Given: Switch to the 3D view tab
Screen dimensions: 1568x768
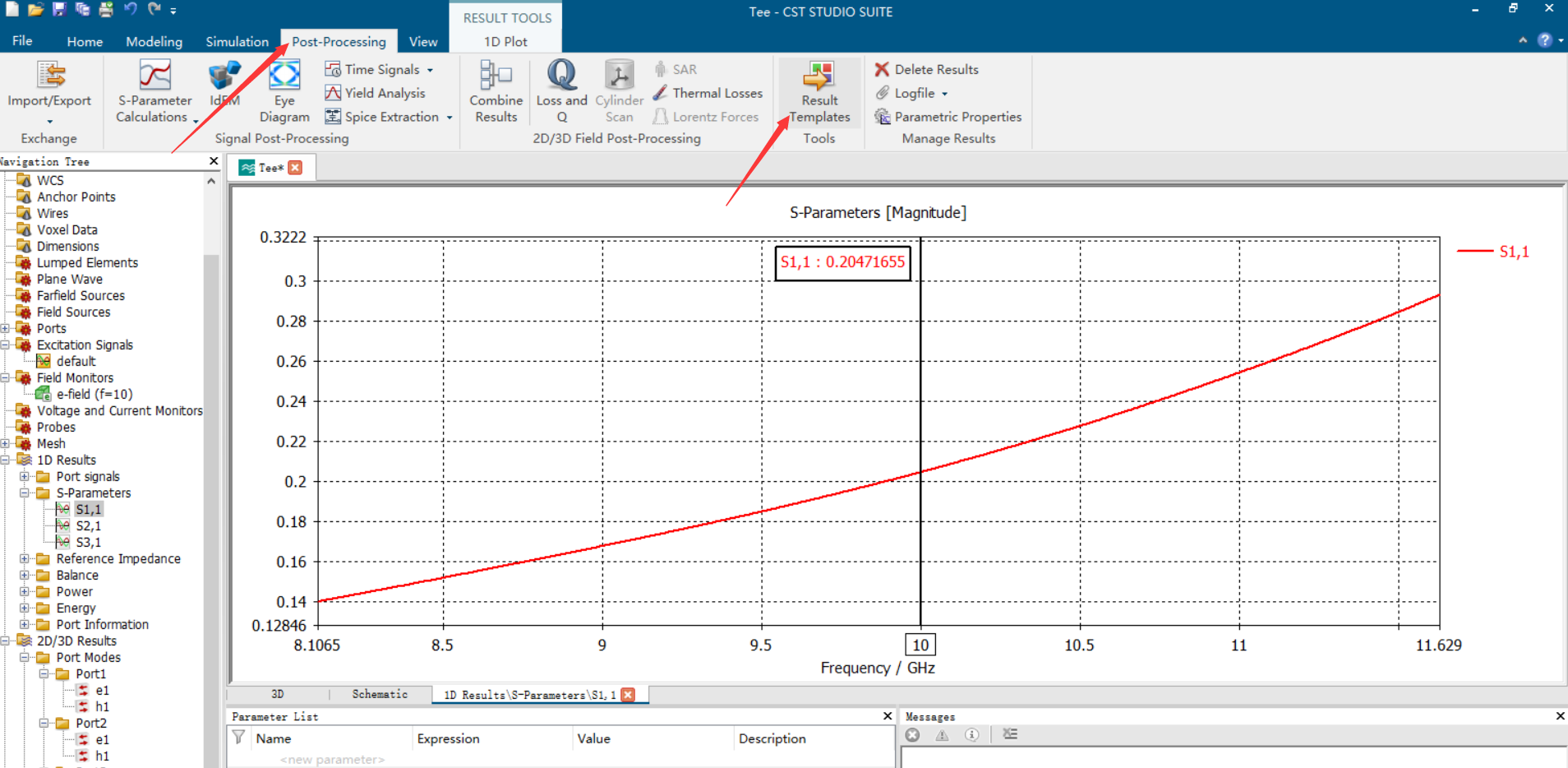Looking at the screenshot, I should coord(278,695).
